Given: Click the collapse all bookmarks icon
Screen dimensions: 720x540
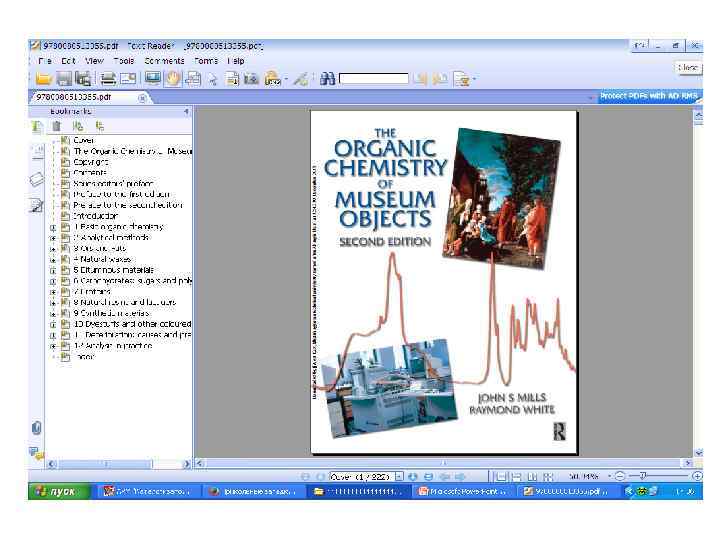Looking at the screenshot, I should click(99, 126).
